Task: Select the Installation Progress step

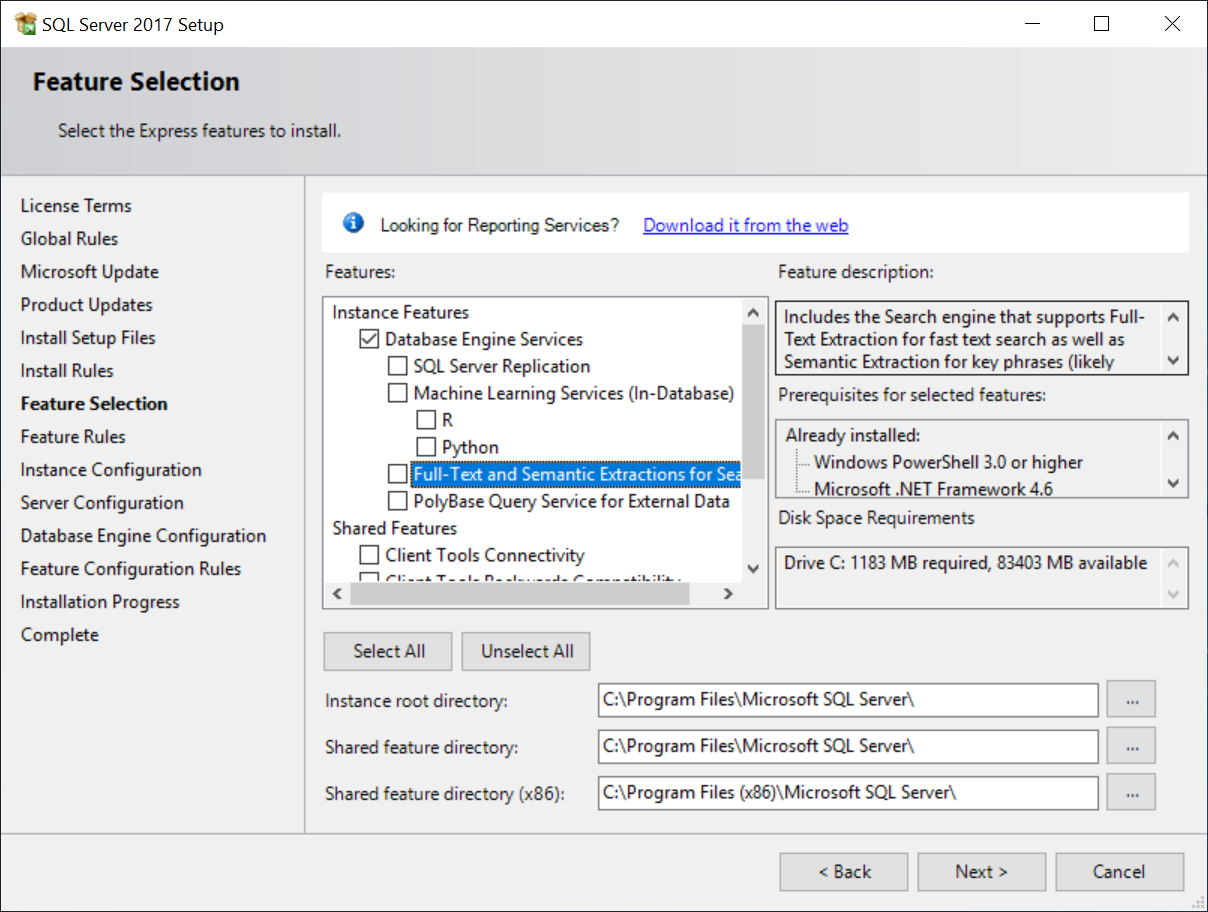Action: pos(100,602)
